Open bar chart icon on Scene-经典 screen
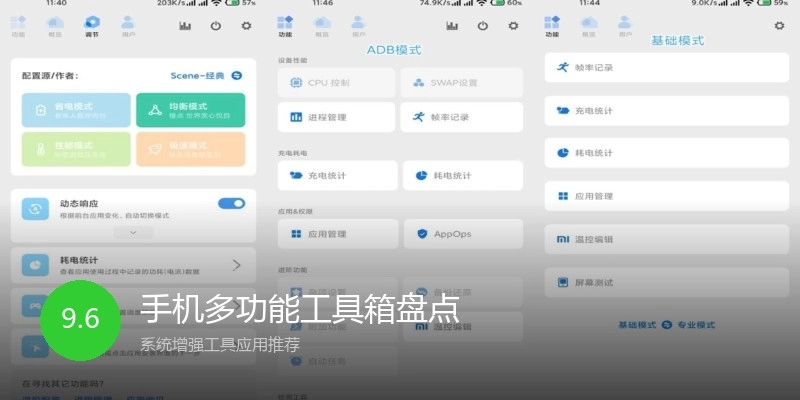This screenshot has height=400, width=800. (x=185, y=26)
